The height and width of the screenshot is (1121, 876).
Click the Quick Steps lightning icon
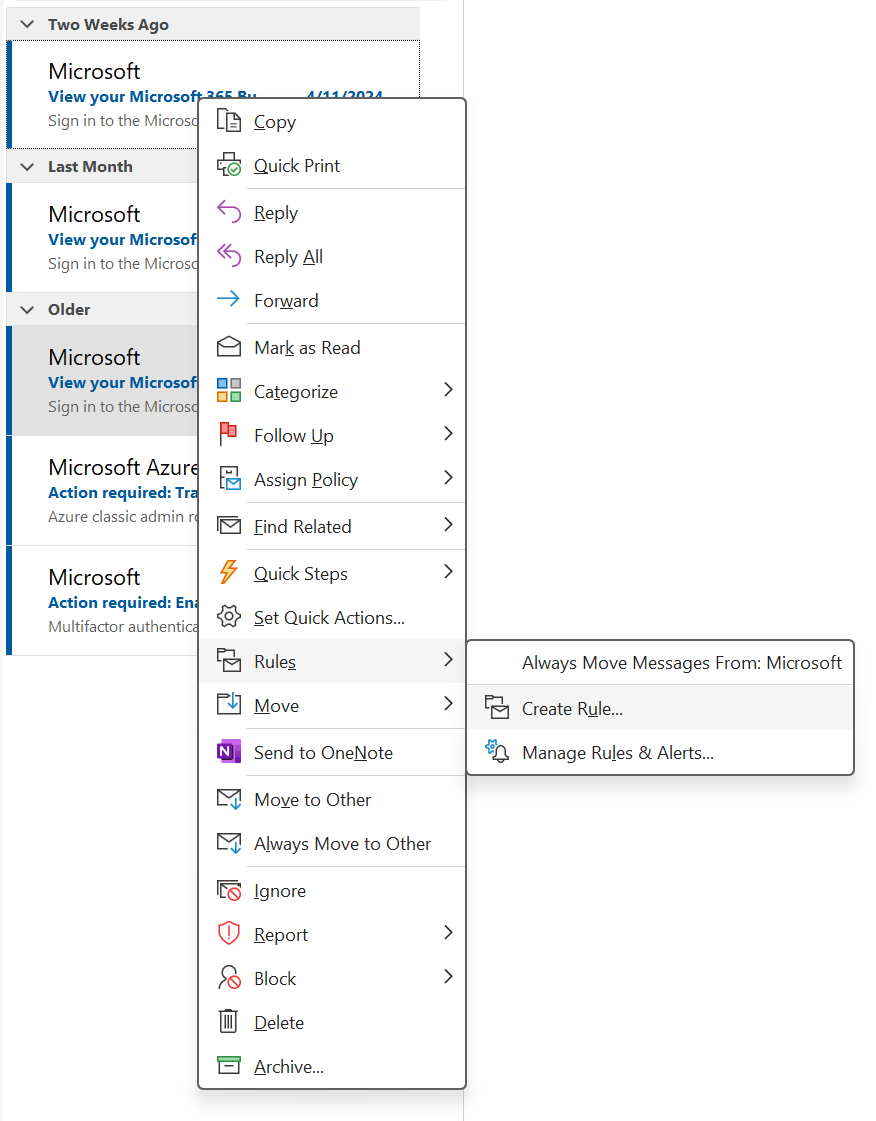229,572
